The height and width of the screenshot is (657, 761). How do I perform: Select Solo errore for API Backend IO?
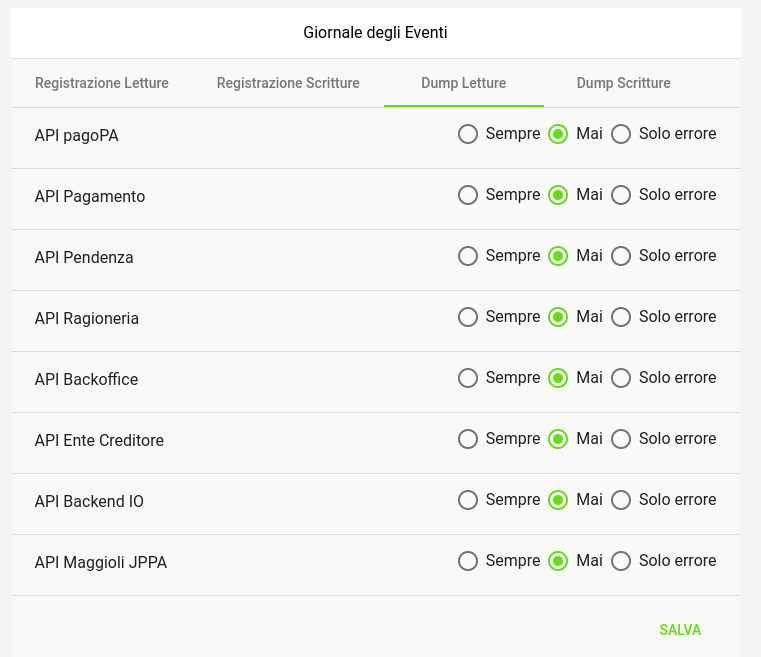(x=621, y=500)
